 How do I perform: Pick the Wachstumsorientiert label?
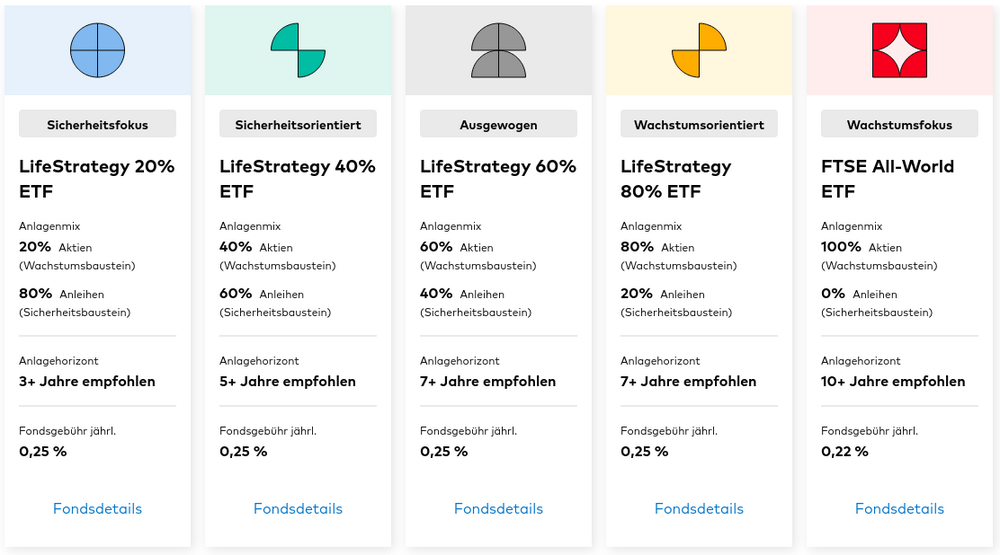click(x=699, y=125)
